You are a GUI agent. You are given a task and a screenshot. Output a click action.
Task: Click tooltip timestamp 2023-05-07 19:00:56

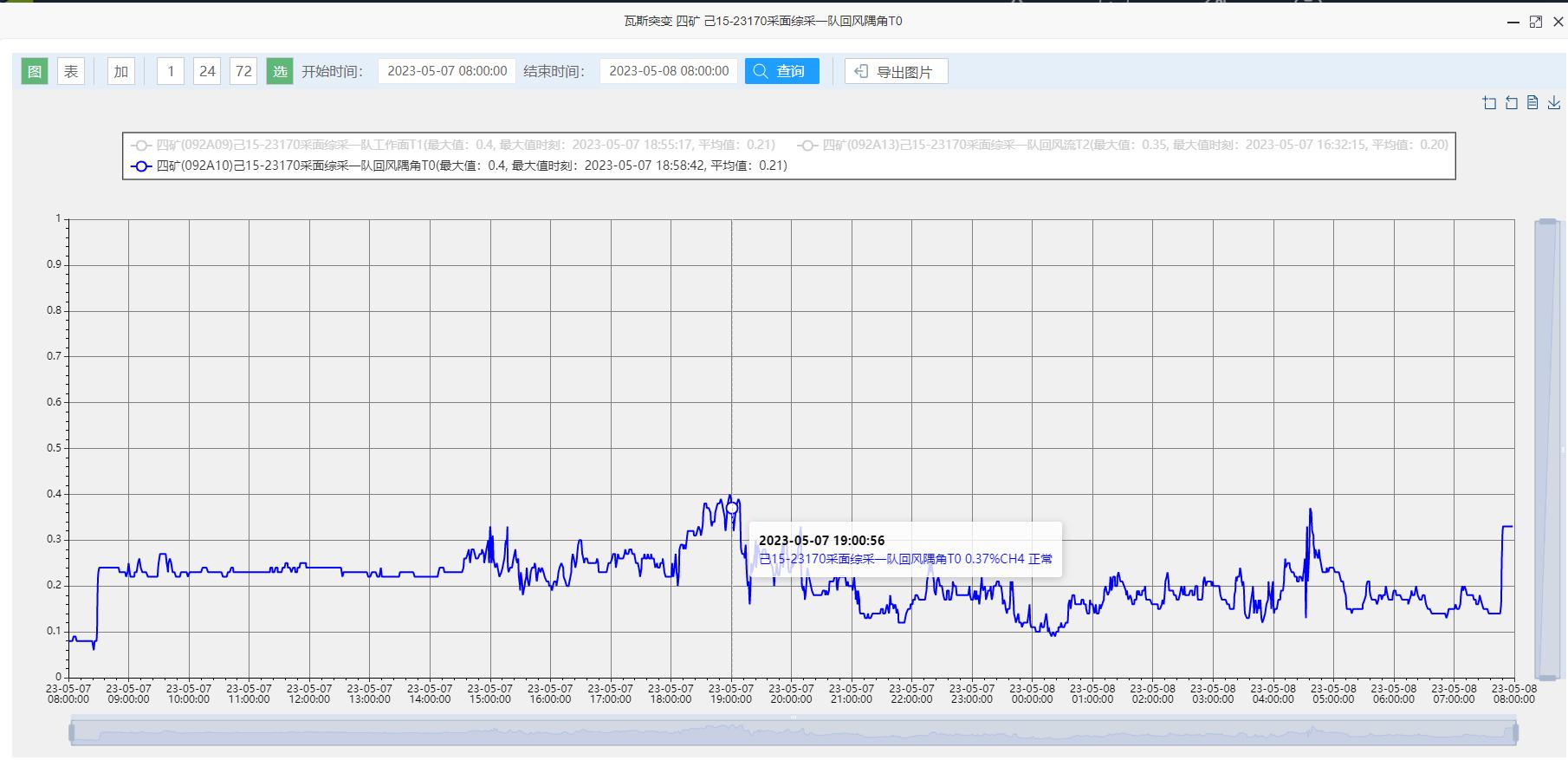tap(822, 540)
